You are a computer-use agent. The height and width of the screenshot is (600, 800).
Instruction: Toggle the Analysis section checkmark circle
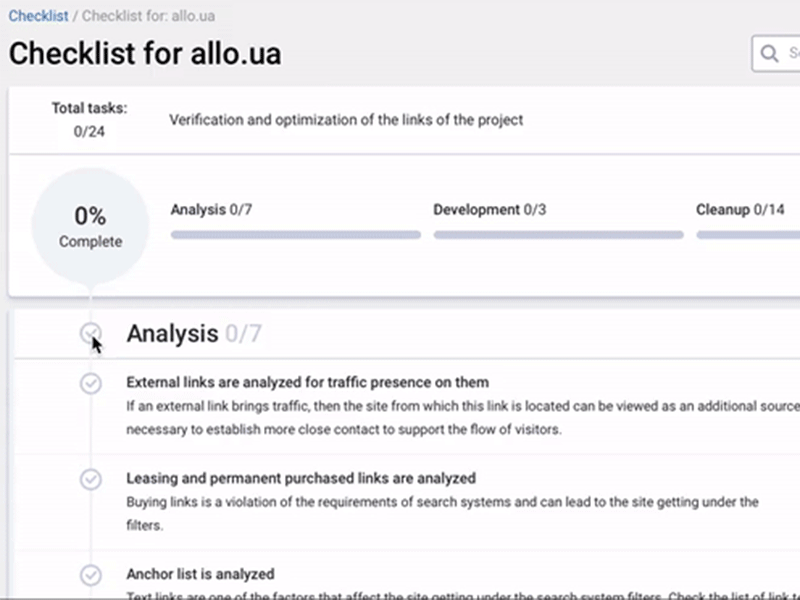point(91,333)
